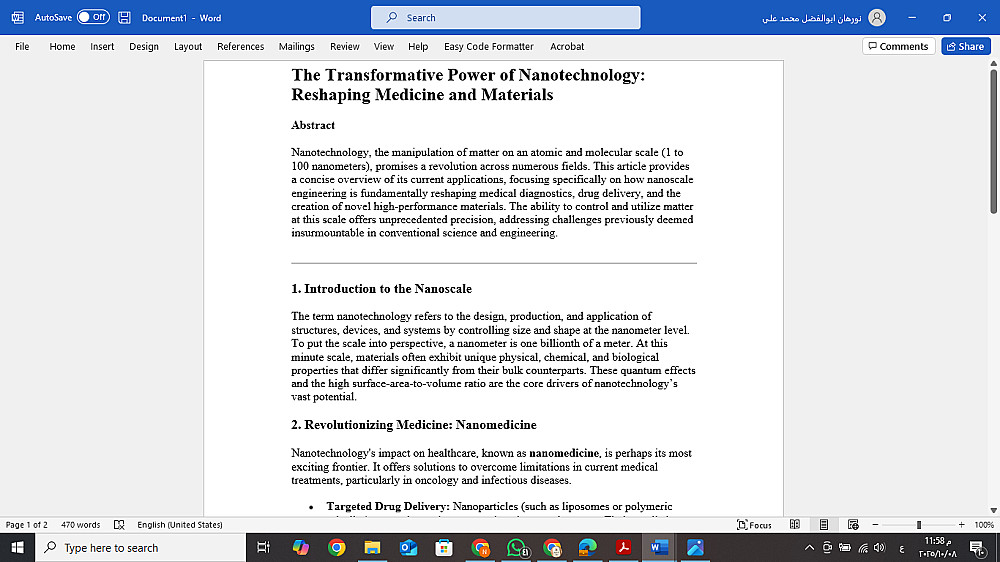This screenshot has width=1000, height=562.
Task: Open the notification center icon
Action: [x=978, y=547]
